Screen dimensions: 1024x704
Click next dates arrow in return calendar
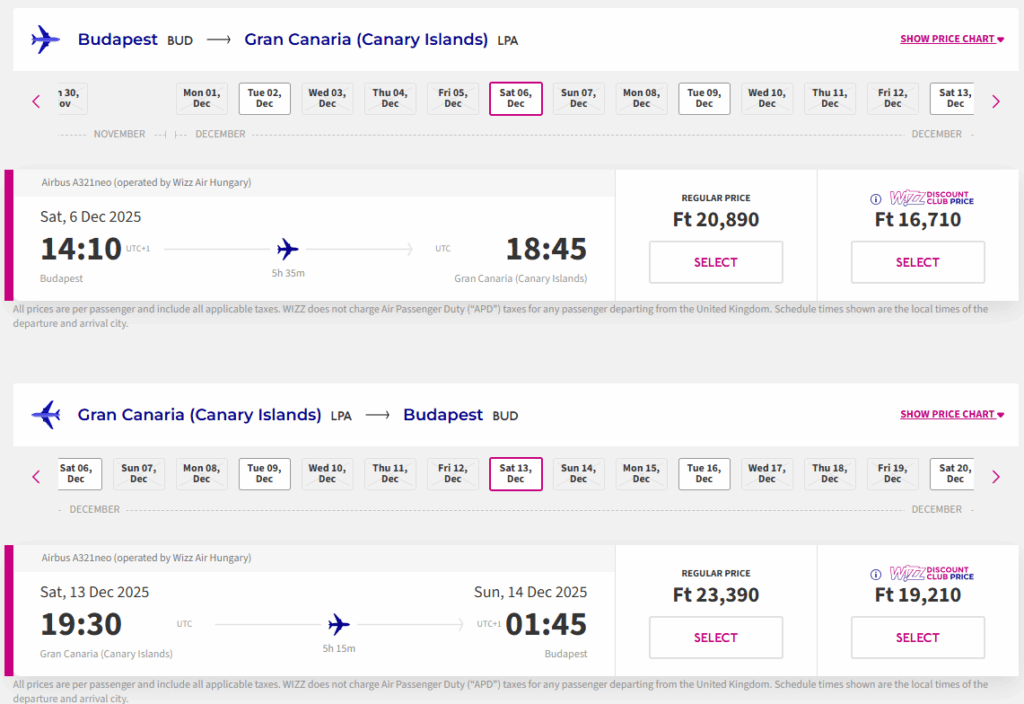[x=995, y=477]
